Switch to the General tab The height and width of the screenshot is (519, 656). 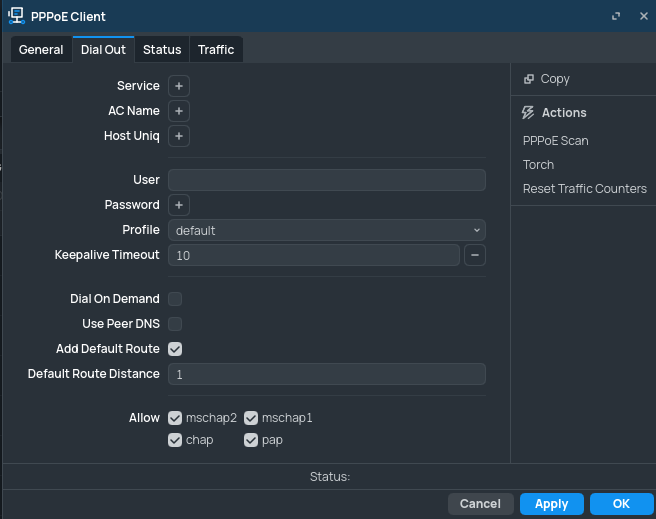pos(41,50)
